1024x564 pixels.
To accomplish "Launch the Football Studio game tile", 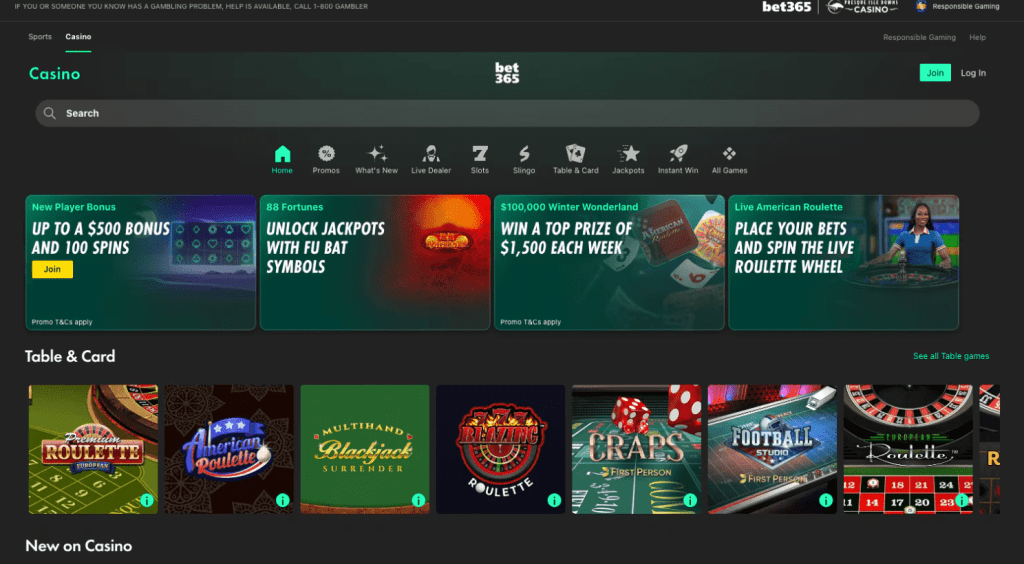I will click(x=773, y=449).
